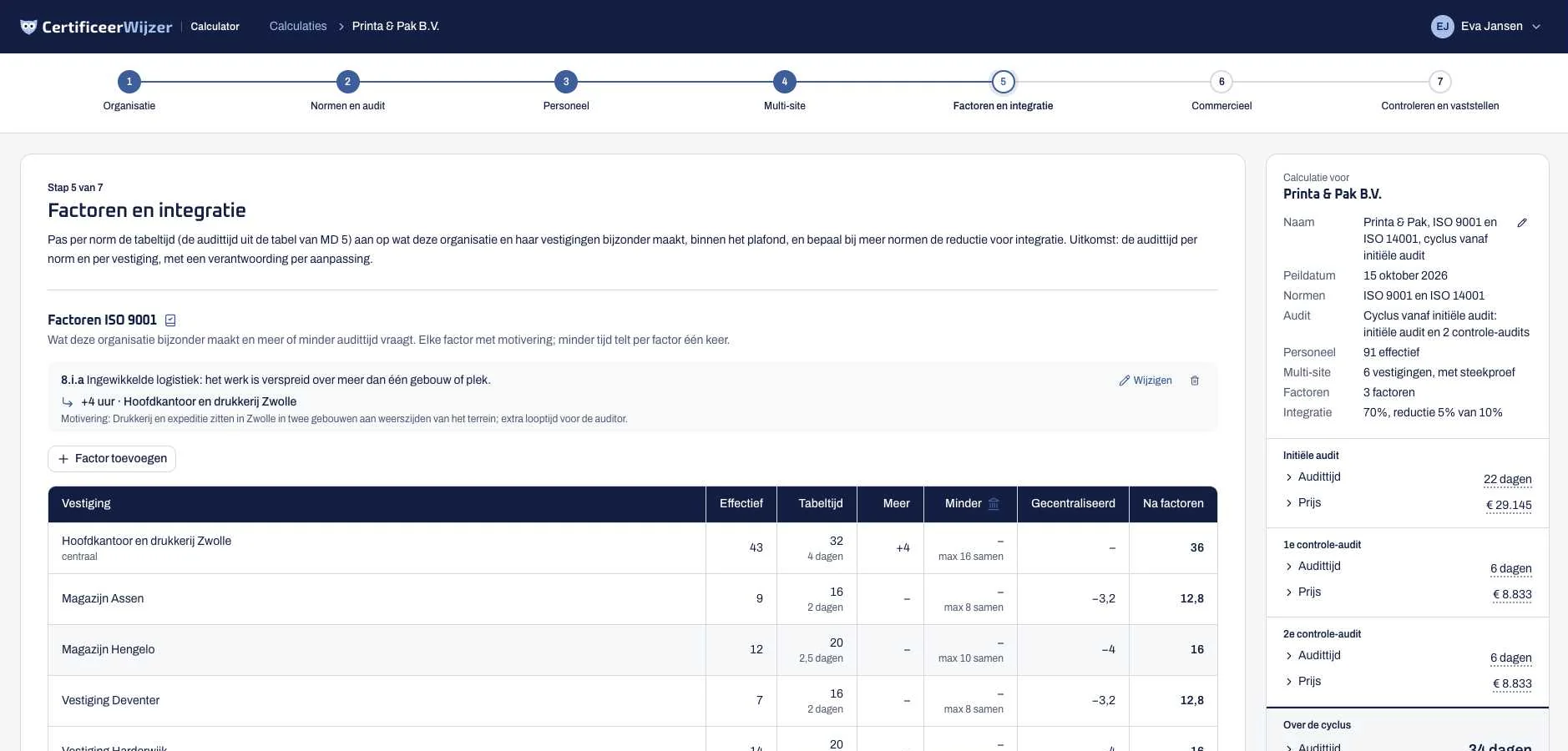1568x751 pixels.
Task: Click the Calculator header label
Action: (215, 27)
